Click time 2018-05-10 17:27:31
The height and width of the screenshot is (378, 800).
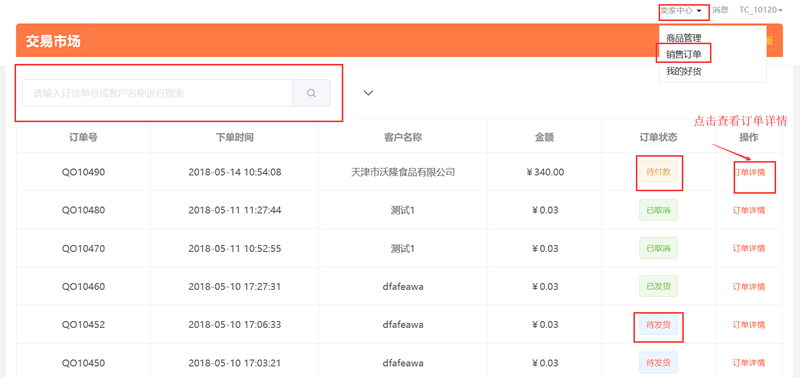[235, 287]
